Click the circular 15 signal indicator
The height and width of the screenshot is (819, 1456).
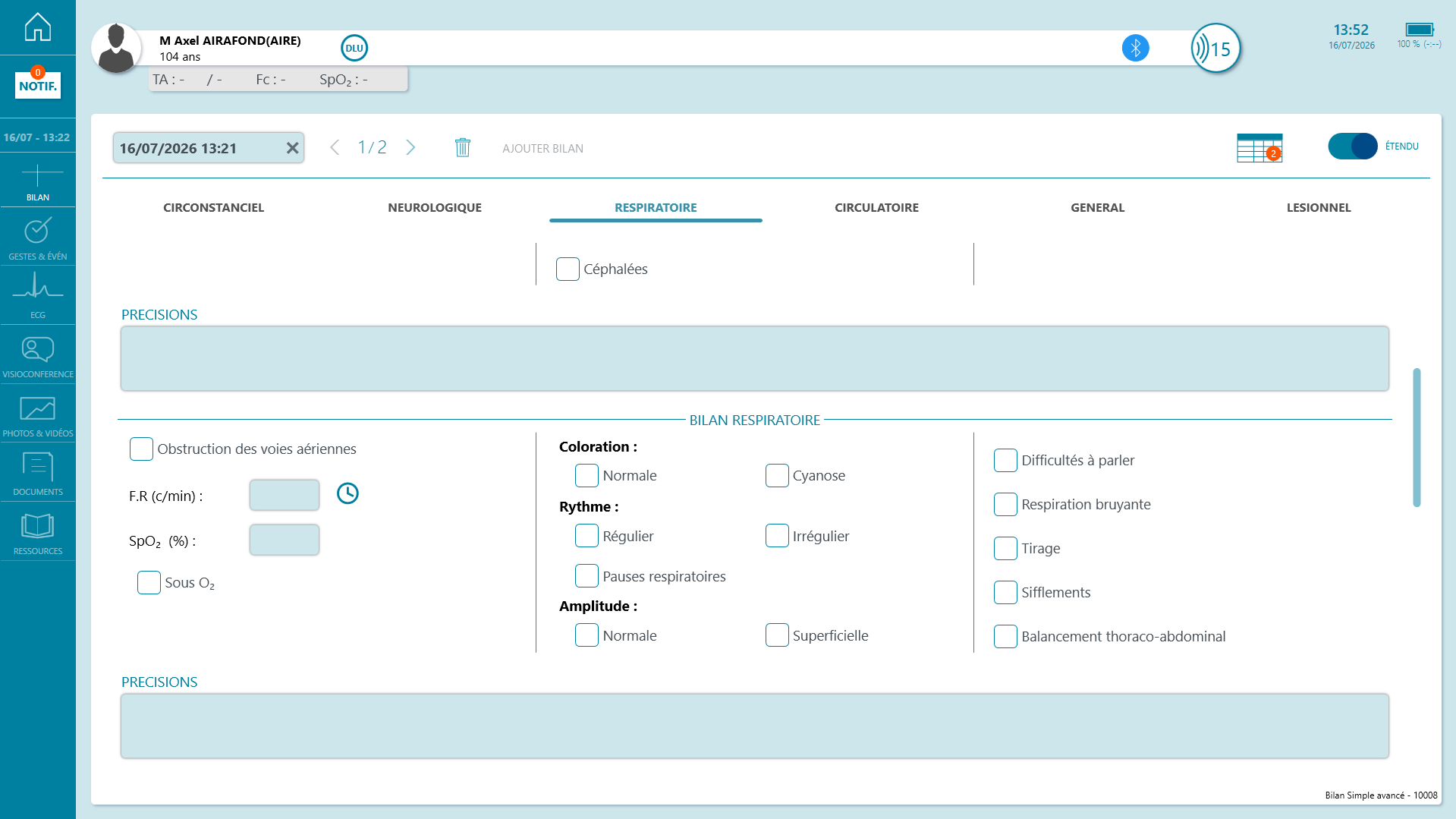1215,49
